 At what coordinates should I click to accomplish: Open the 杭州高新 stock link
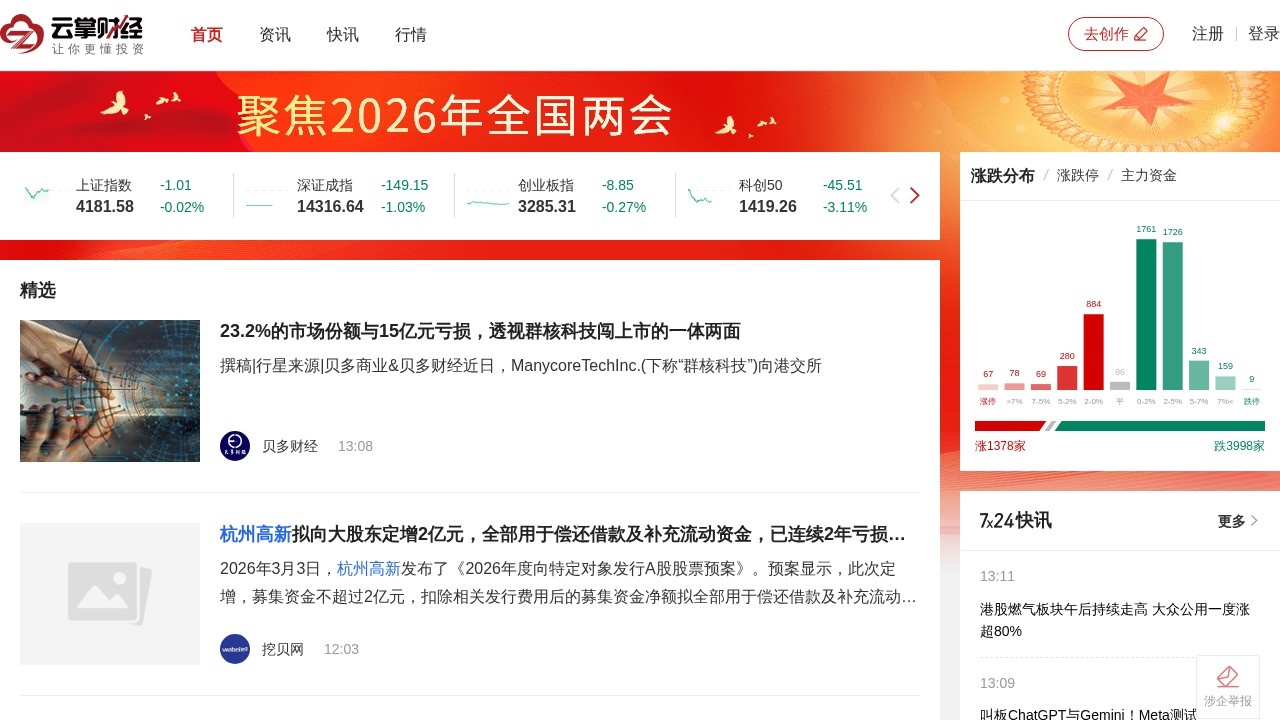coord(255,534)
